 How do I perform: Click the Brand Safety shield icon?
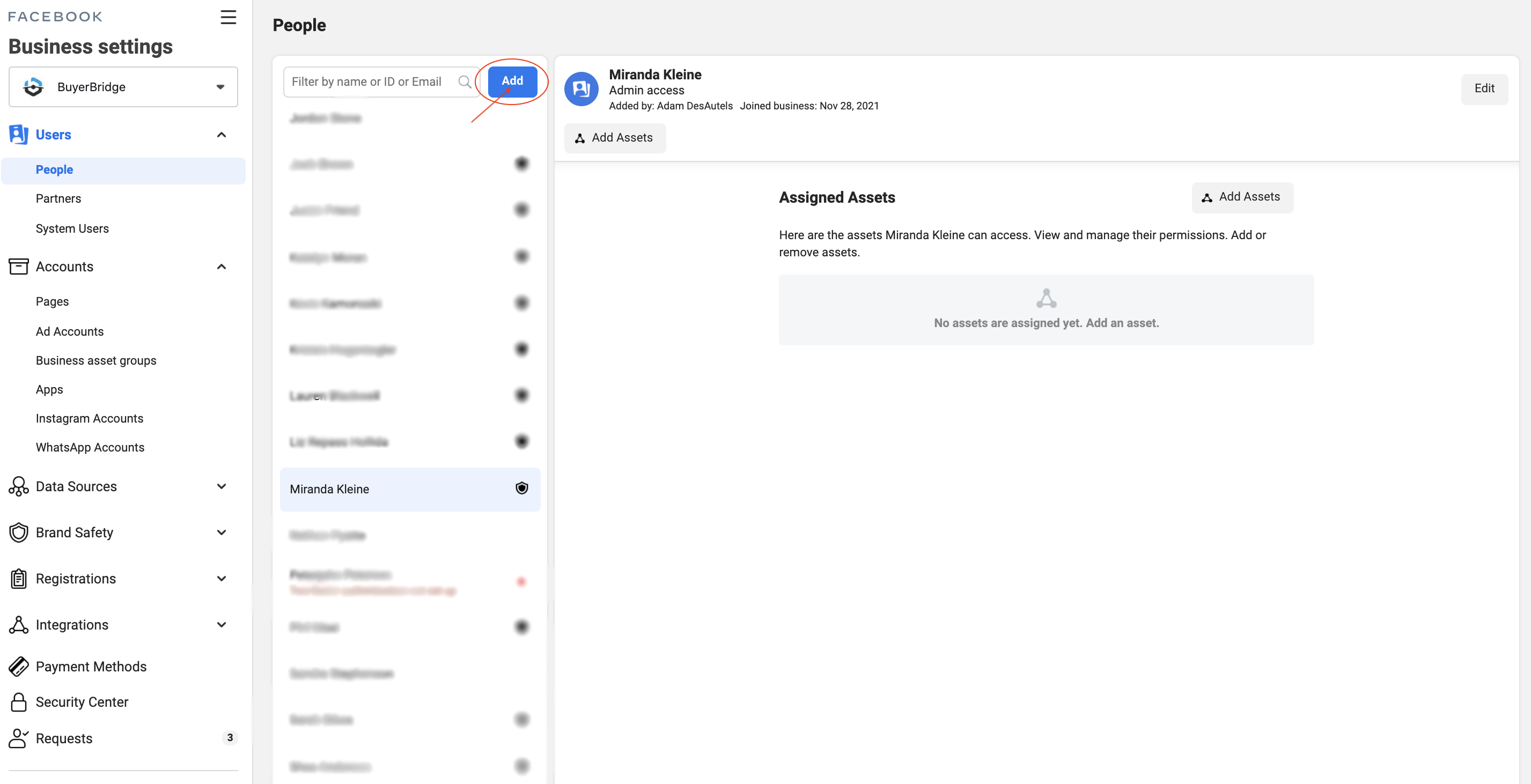(18, 532)
